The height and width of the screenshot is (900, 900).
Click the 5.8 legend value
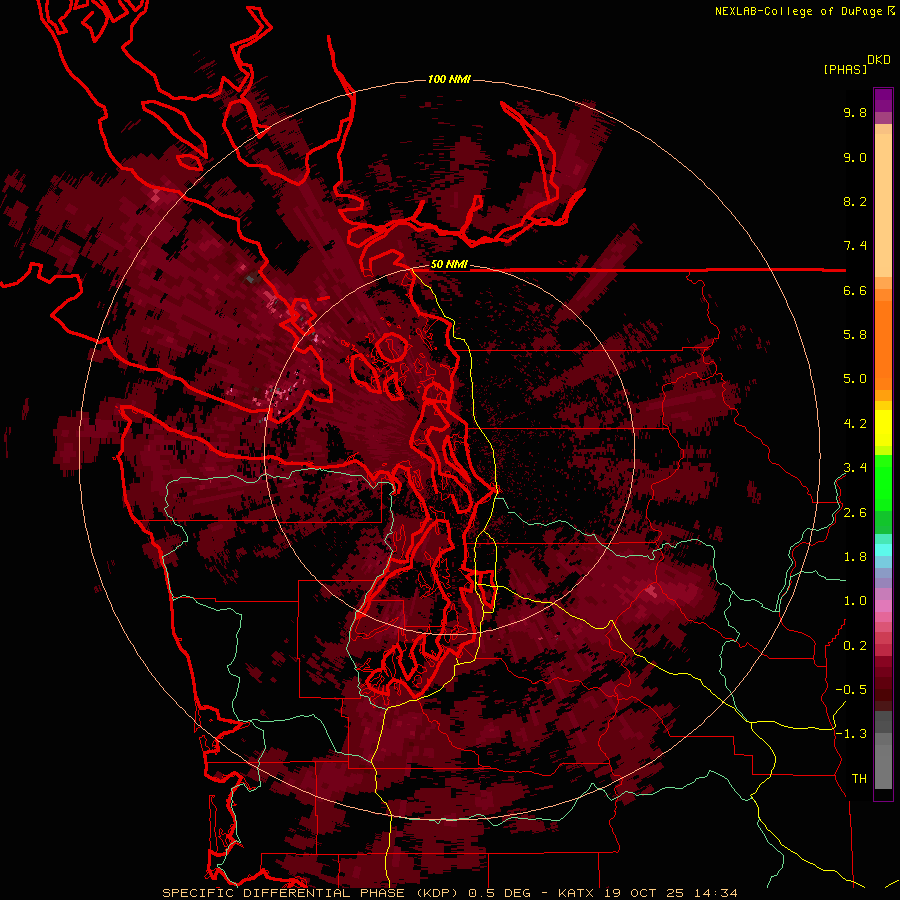click(855, 335)
